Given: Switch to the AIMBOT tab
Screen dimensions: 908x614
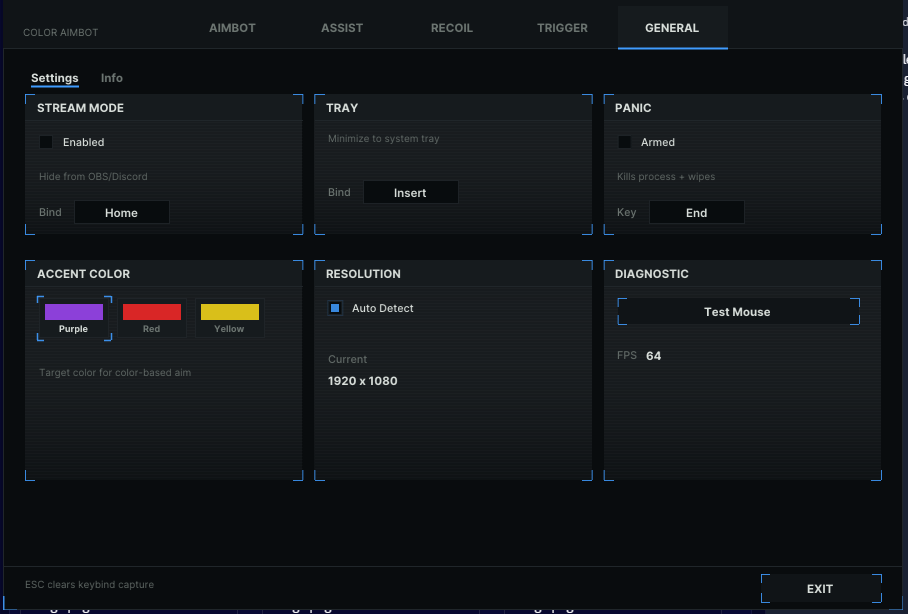Looking at the screenshot, I should click(232, 28).
